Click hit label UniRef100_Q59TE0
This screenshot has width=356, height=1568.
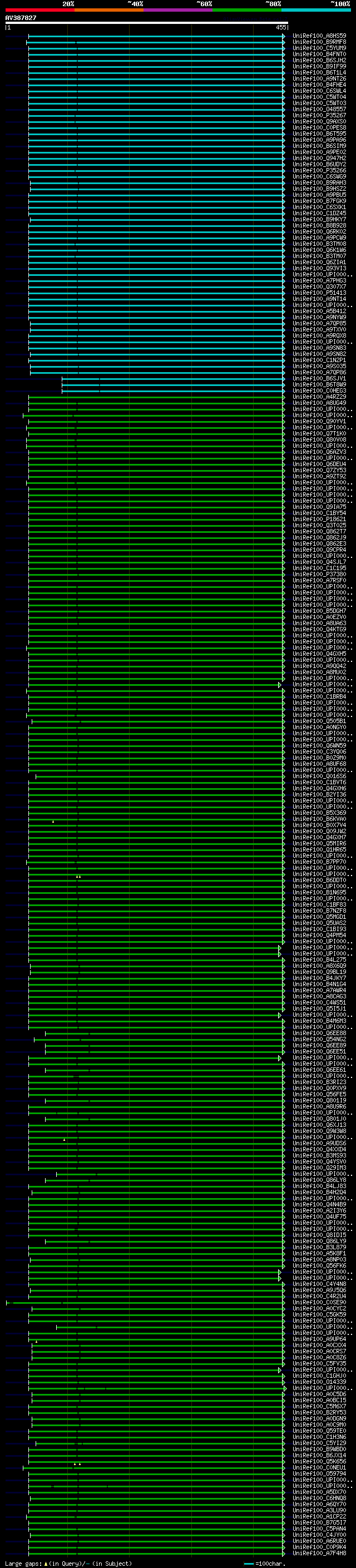point(319,1431)
